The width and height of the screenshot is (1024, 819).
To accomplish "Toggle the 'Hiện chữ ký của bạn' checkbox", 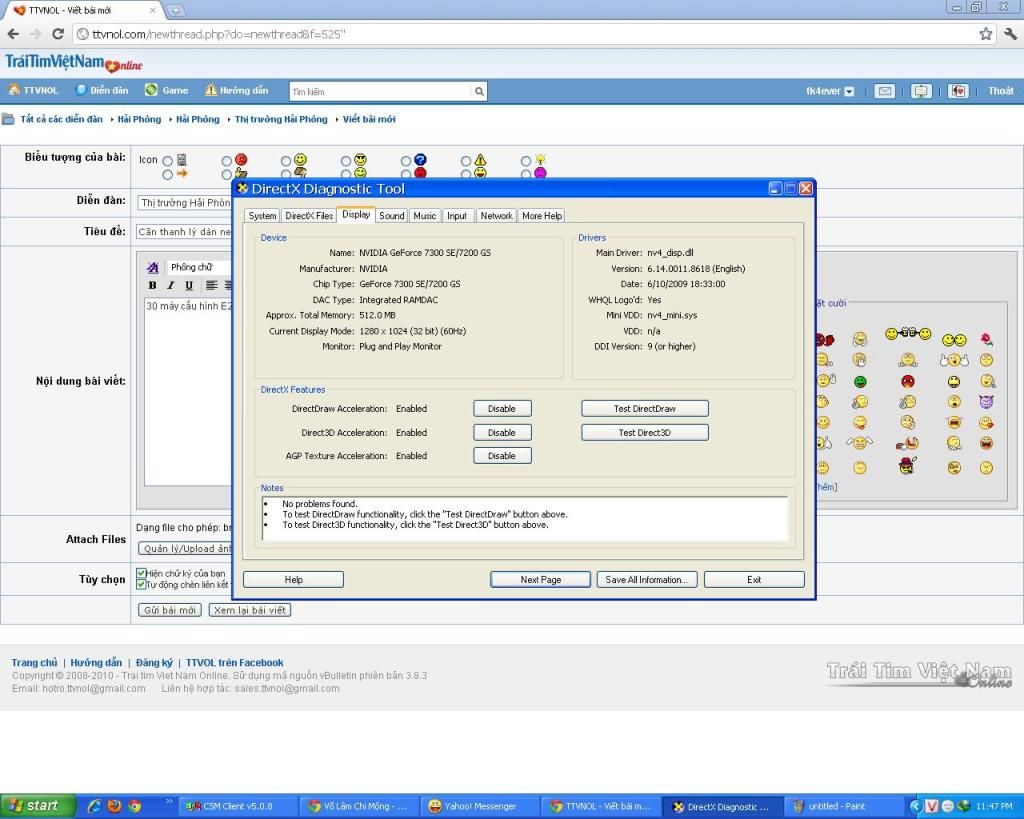I will point(141,573).
